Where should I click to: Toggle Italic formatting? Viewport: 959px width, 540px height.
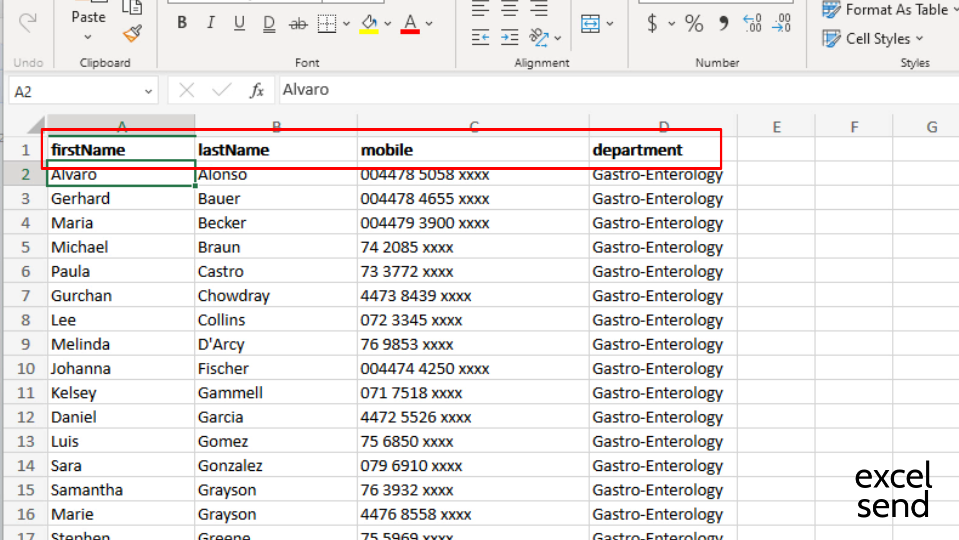(210, 23)
